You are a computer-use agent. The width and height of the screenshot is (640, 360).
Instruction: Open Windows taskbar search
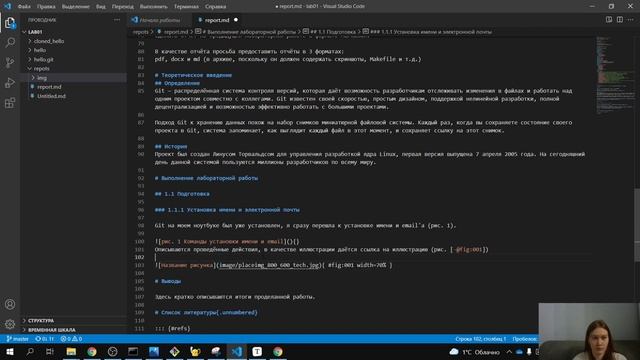(x=30, y=351)
